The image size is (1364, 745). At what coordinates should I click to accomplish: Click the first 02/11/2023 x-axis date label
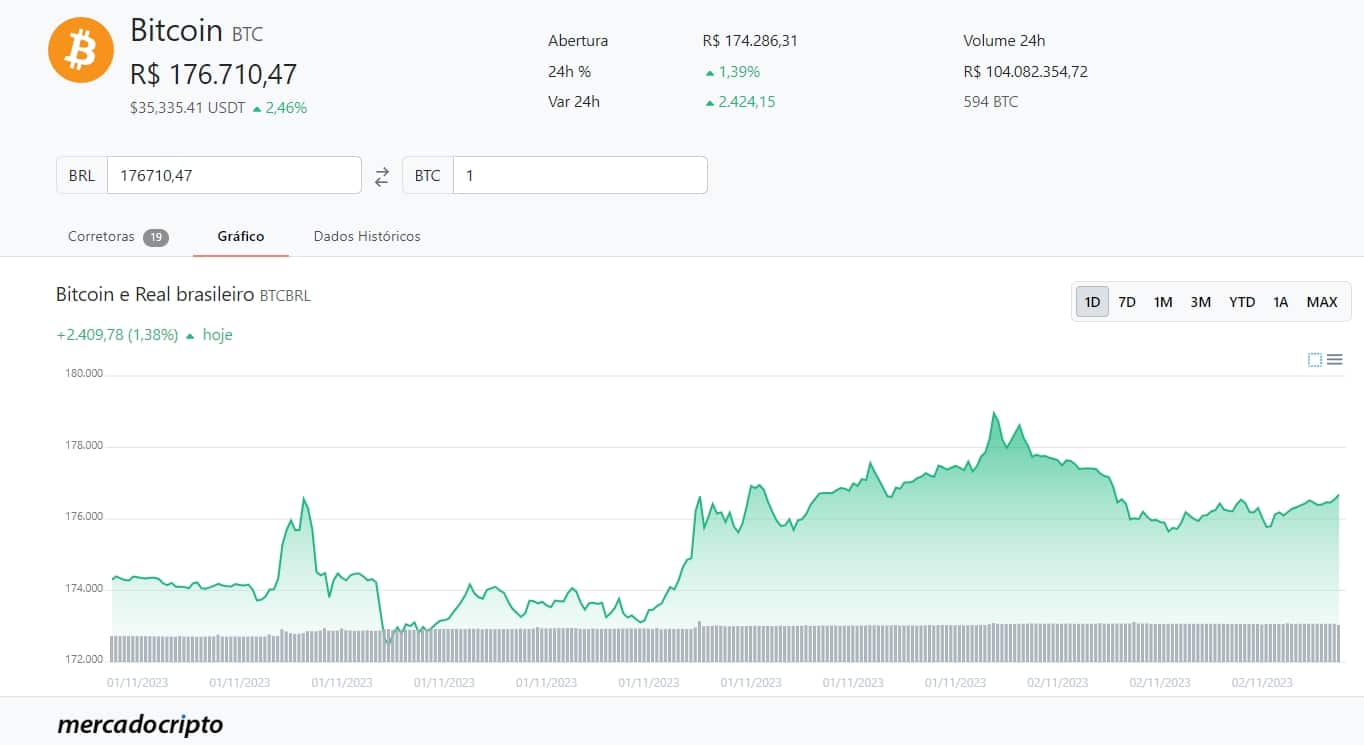1058,683
